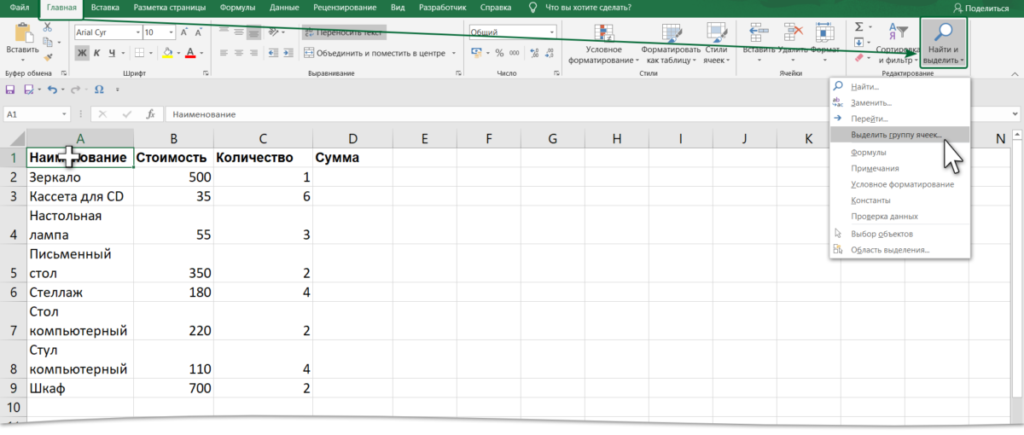Click the decrease indent icon
Image resolution: width=1024 pixels, height=435 pixels.
274,53
